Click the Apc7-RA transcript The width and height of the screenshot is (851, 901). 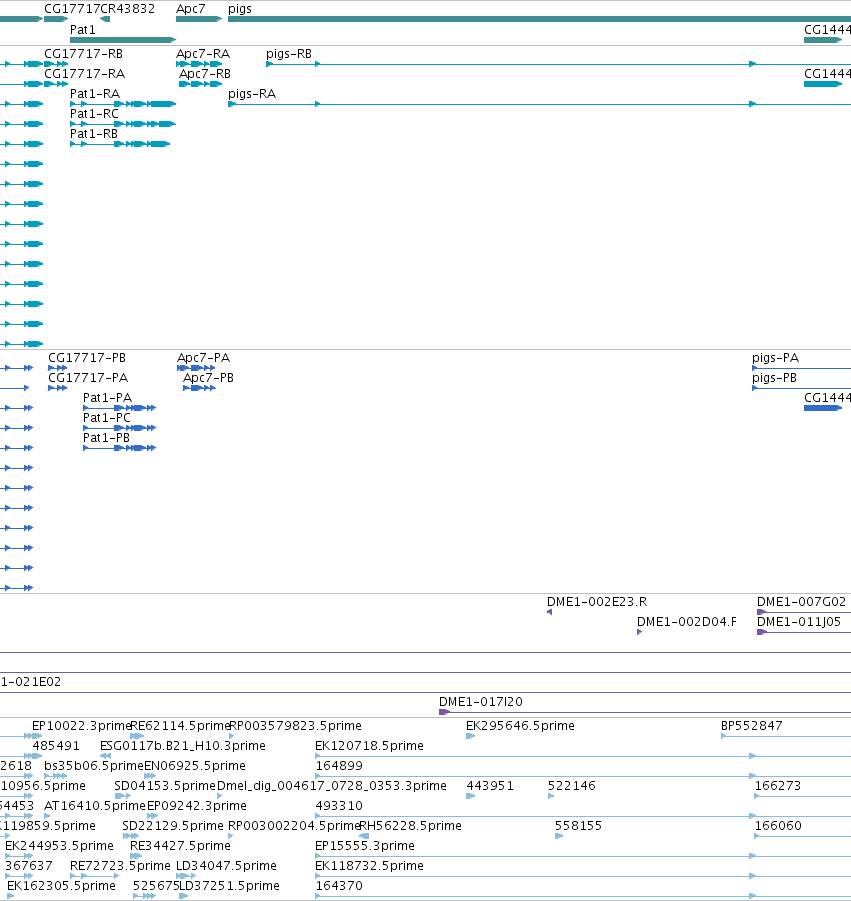199,64
